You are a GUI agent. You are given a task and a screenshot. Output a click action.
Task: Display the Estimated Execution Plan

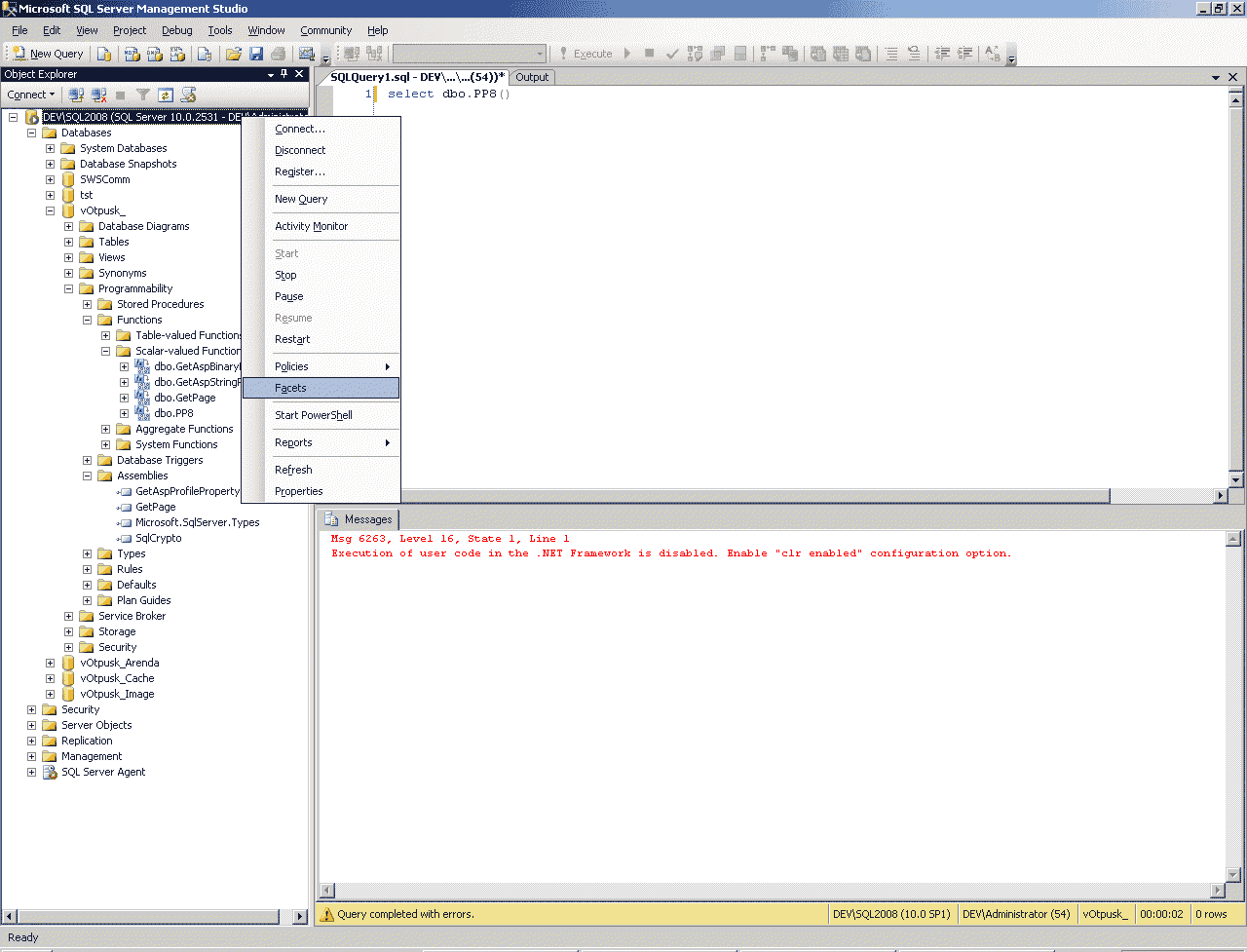coord(695,54)
